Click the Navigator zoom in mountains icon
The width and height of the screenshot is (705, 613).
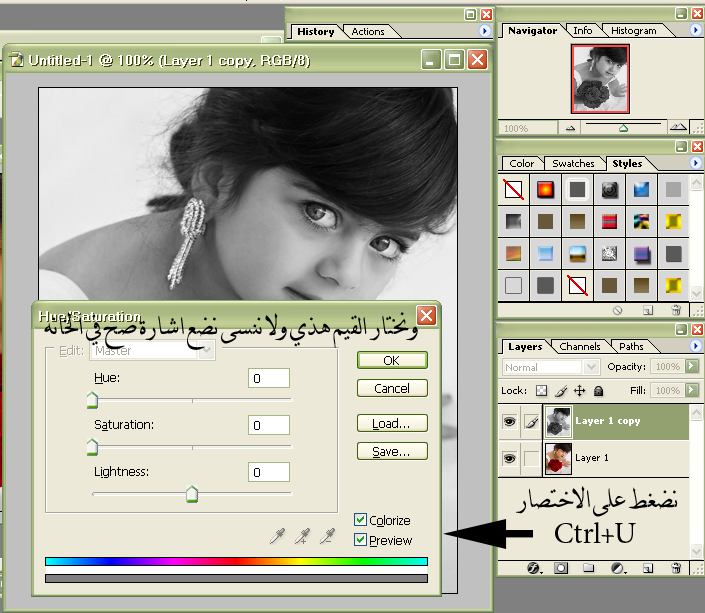(677, 128)
